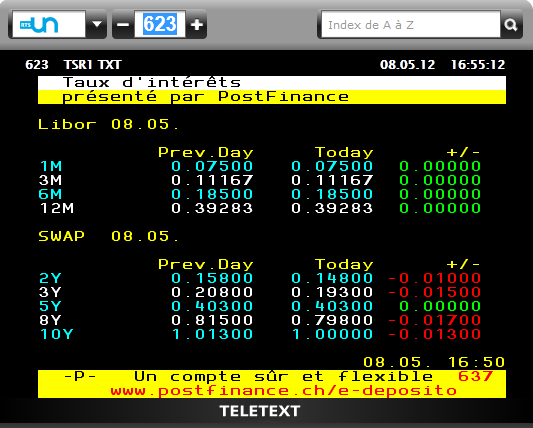This screenshot has height=428, width=533.
Task: Focus the Index de A à Z search field
Action: coord(411,24)
